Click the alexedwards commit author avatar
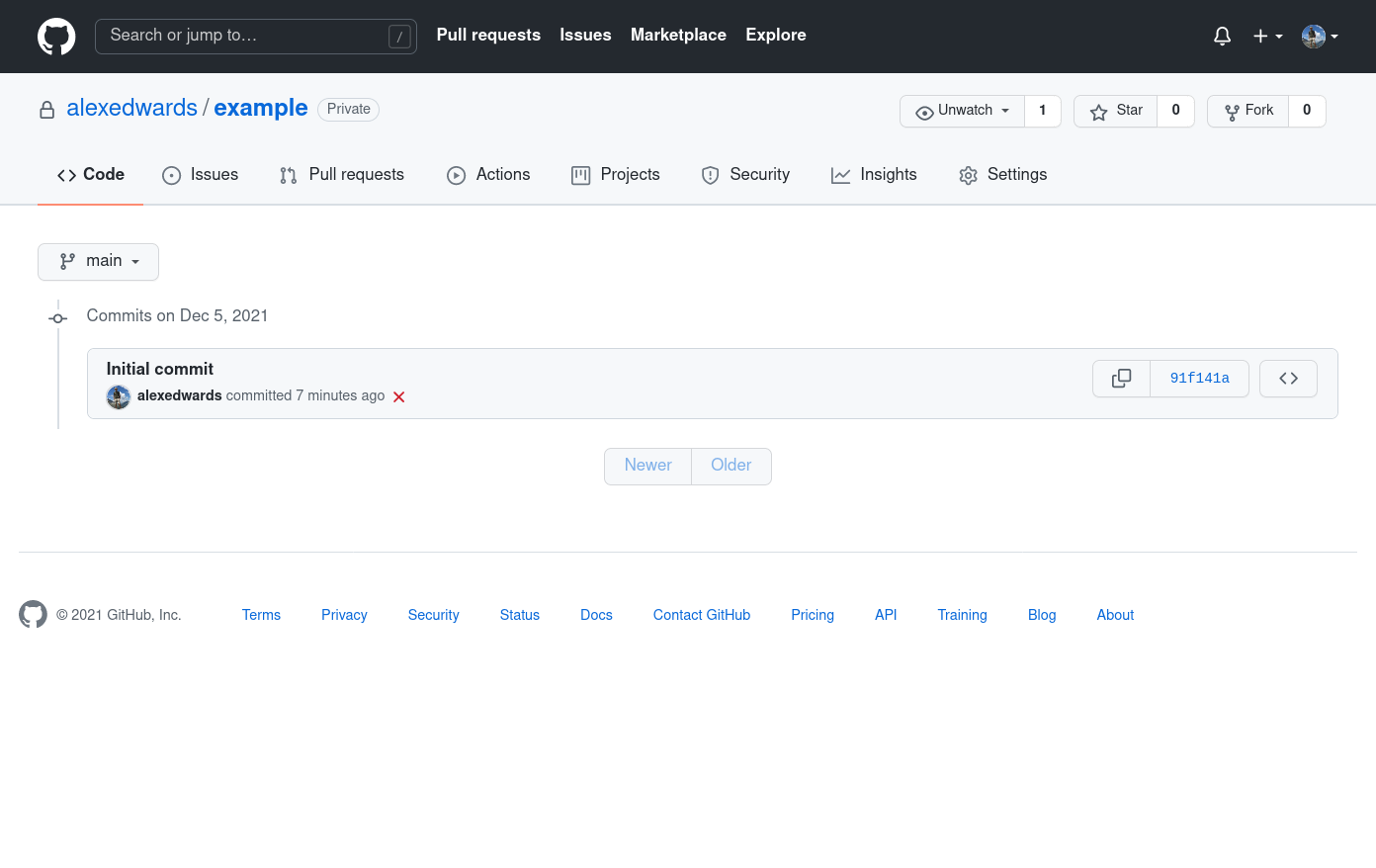The height and width of the screenshot is (868, 1376). [x=119, y=397]
